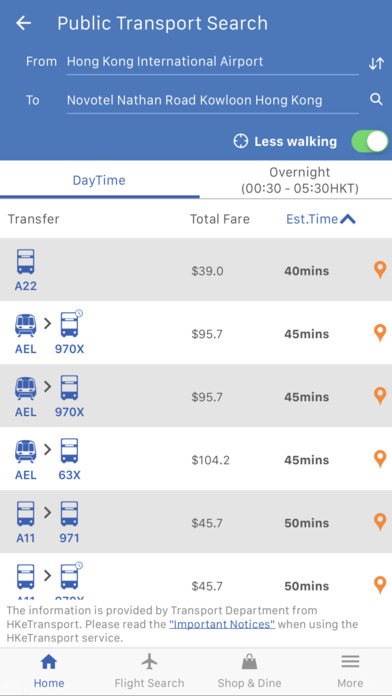The height and width of the screenshot is (696, 392).
Task: Open the Shop & Dine section
Action: point(249,671)
